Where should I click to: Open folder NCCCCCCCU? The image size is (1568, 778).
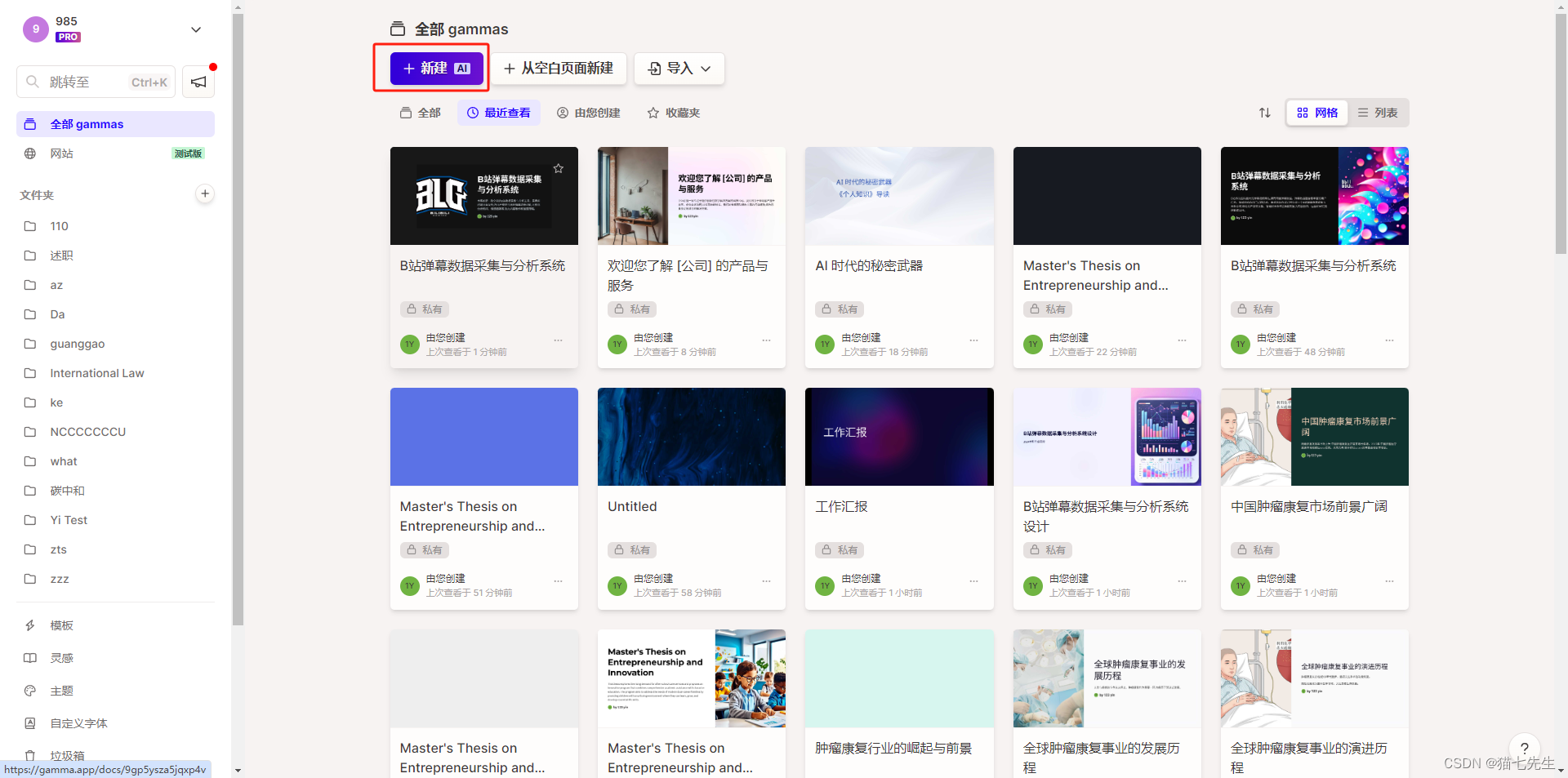[115, 432]
